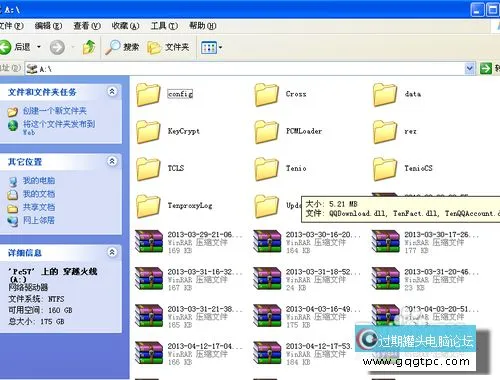Click the TenioCS folder name text
500x380 pixels.
coord(418,168)
